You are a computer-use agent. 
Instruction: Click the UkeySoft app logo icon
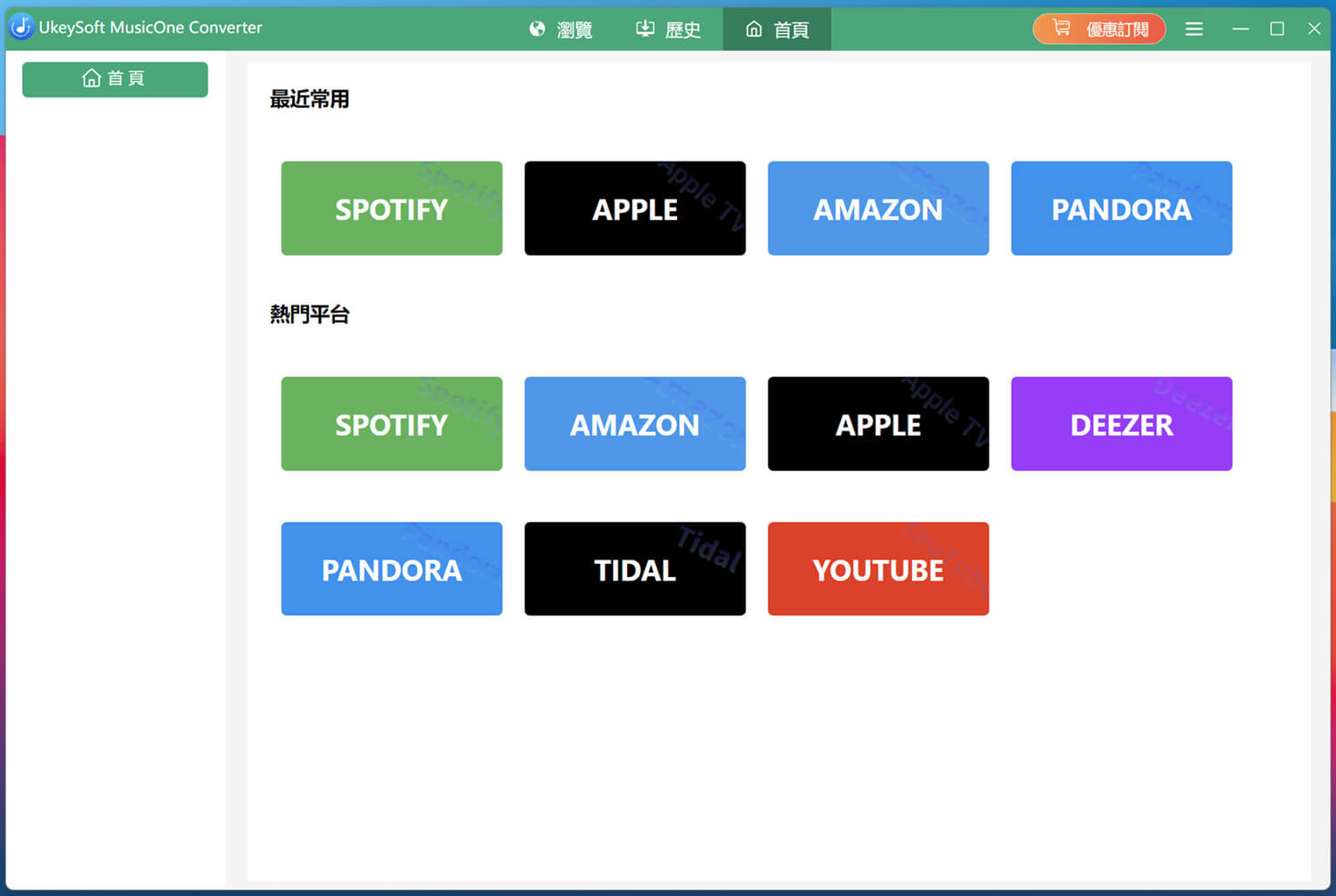[20, 27]
